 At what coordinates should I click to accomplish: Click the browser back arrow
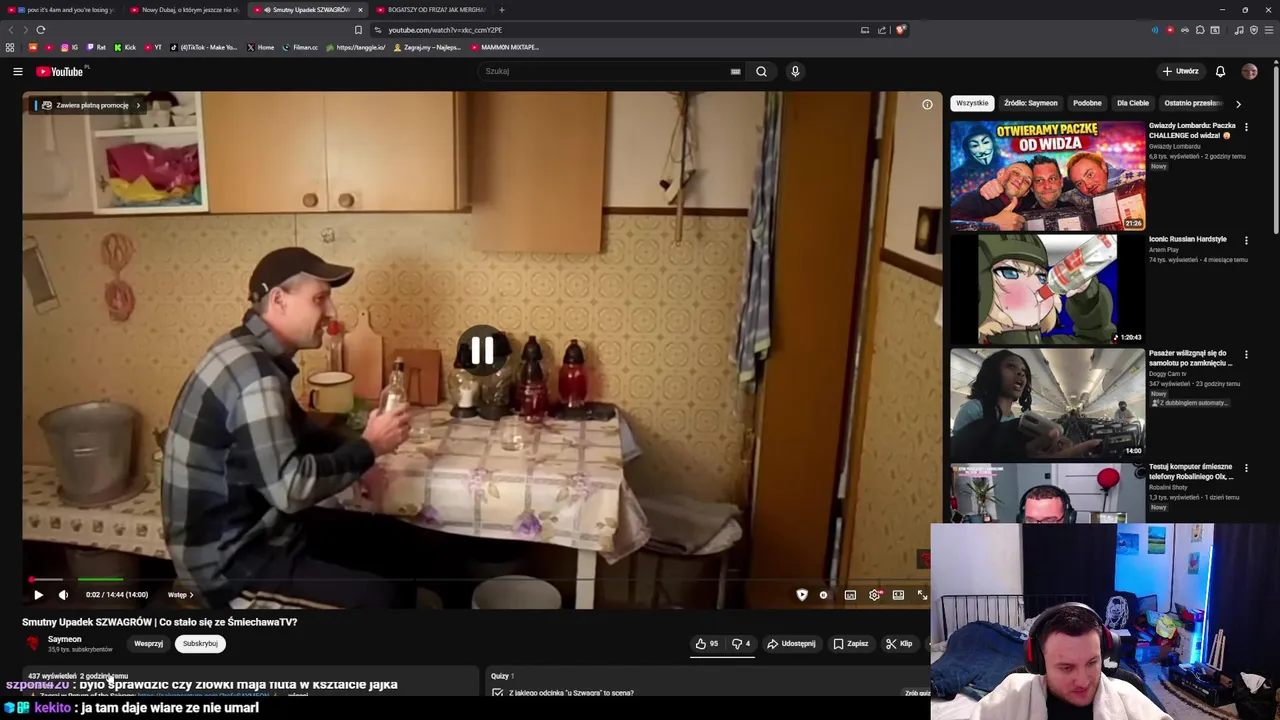(x=11, y=30)
